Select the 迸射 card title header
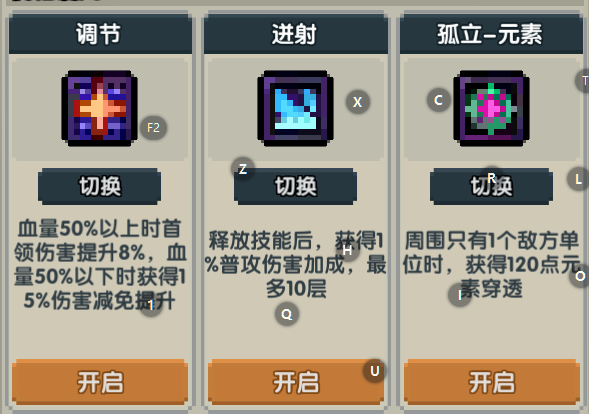This screenshot has height=414, width=589. [296, 34]
